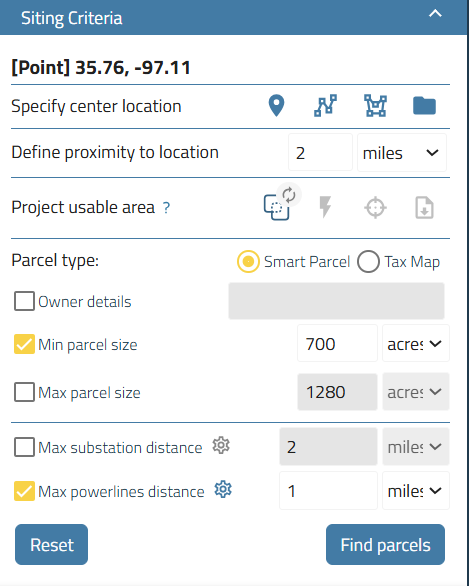This screenshot has height=586, width=469.
Task: Uncheck the Min parcel size checkbox
Action: tap(24, 344)
